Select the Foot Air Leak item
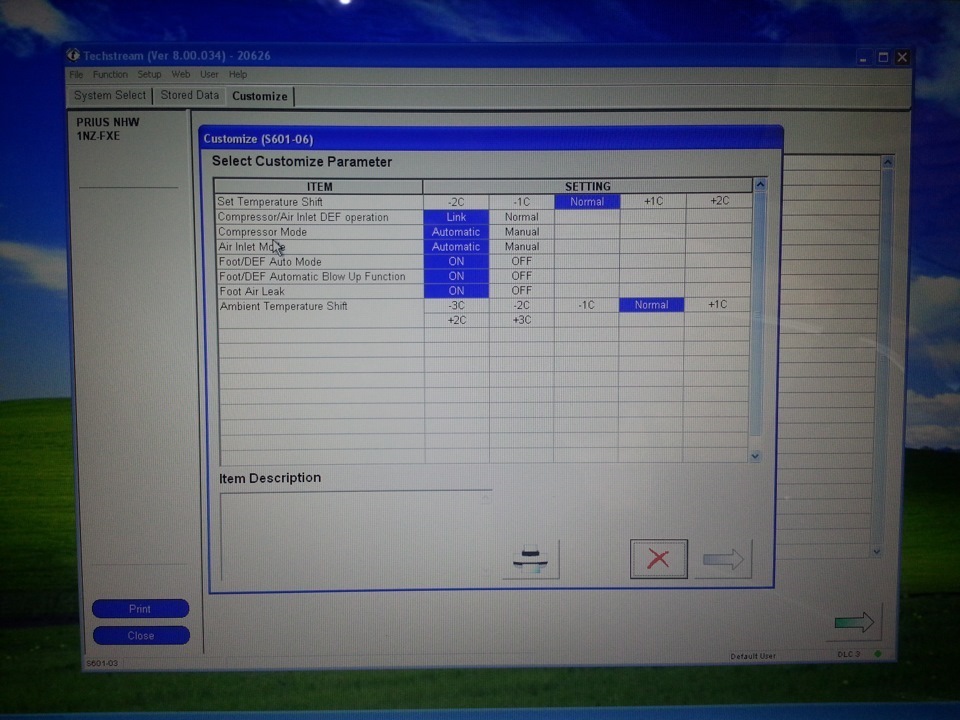 [321, 291]
